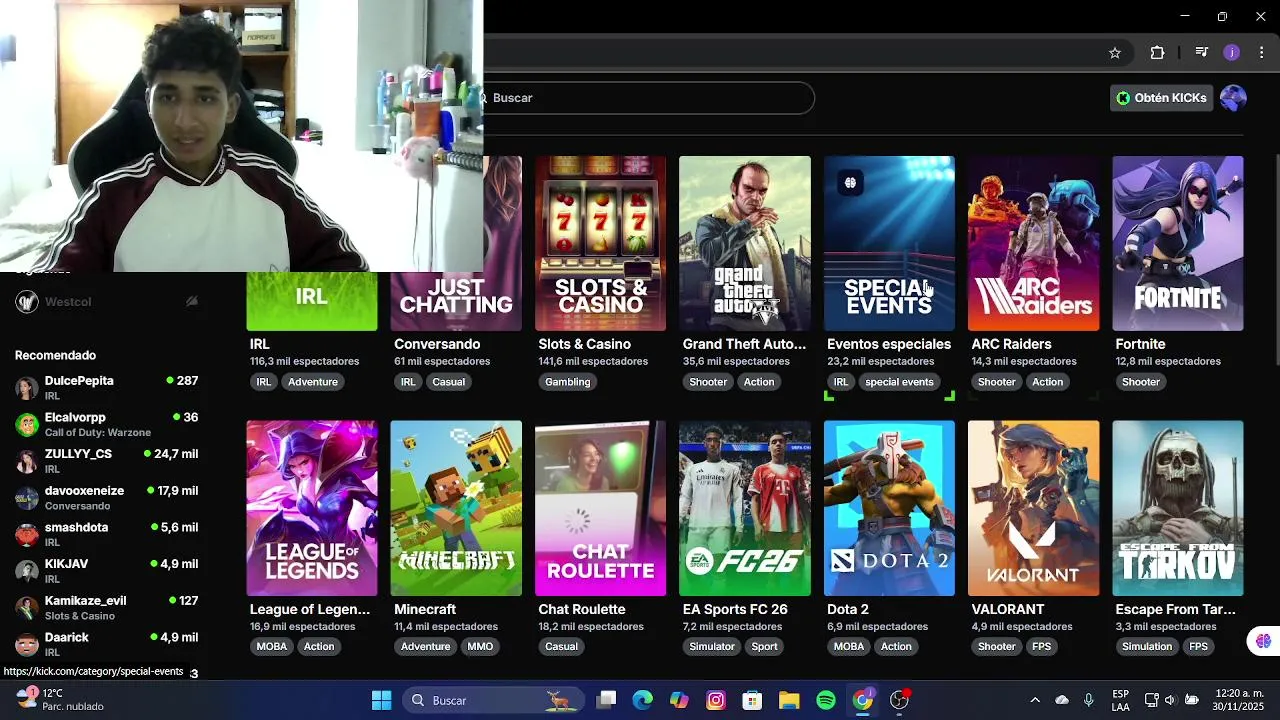Open the ZULLYY_CS avatar in Recomendado
This screenshot has width=1280, height=720.
click(27, 461)
